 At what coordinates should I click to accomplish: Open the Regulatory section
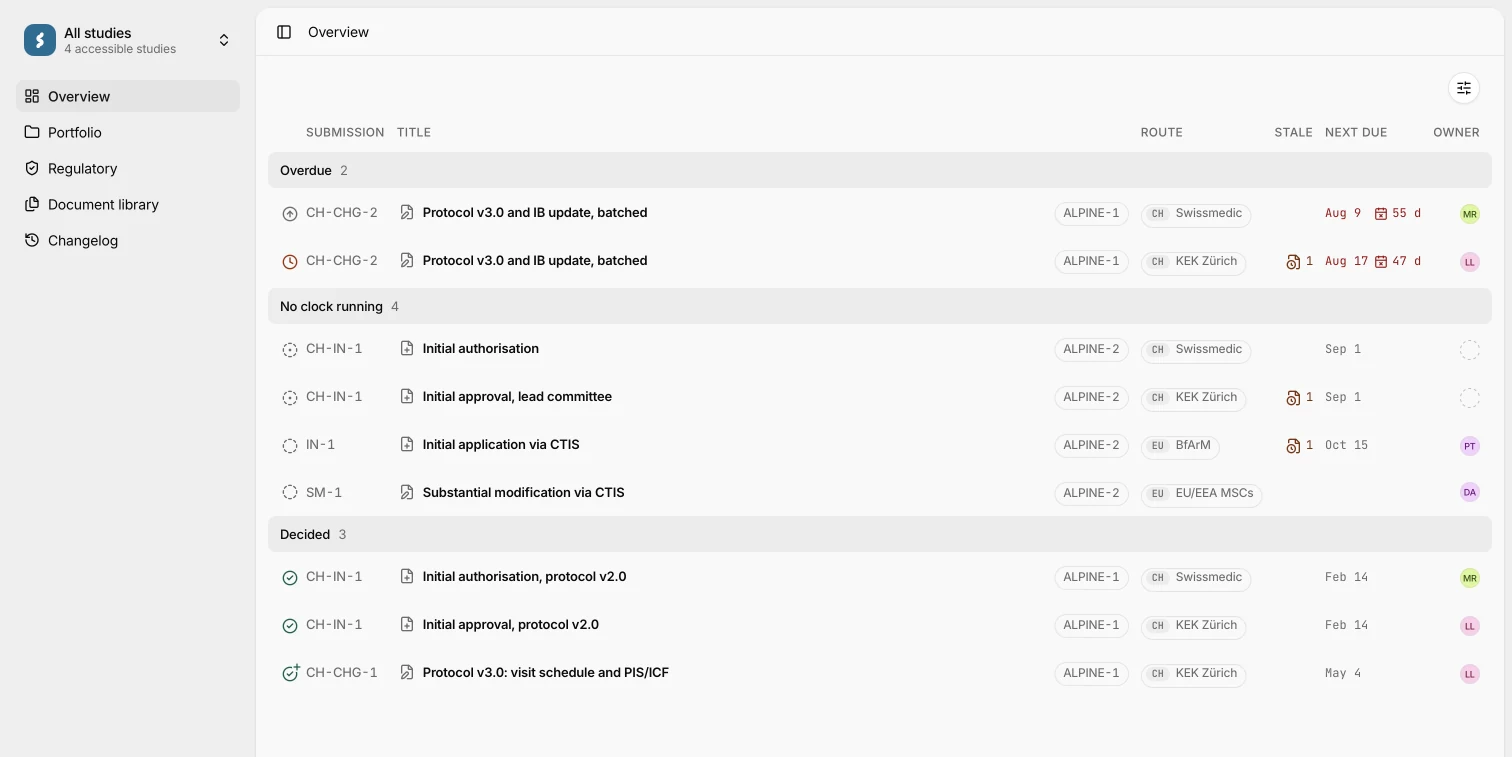(x=128, y=168)
